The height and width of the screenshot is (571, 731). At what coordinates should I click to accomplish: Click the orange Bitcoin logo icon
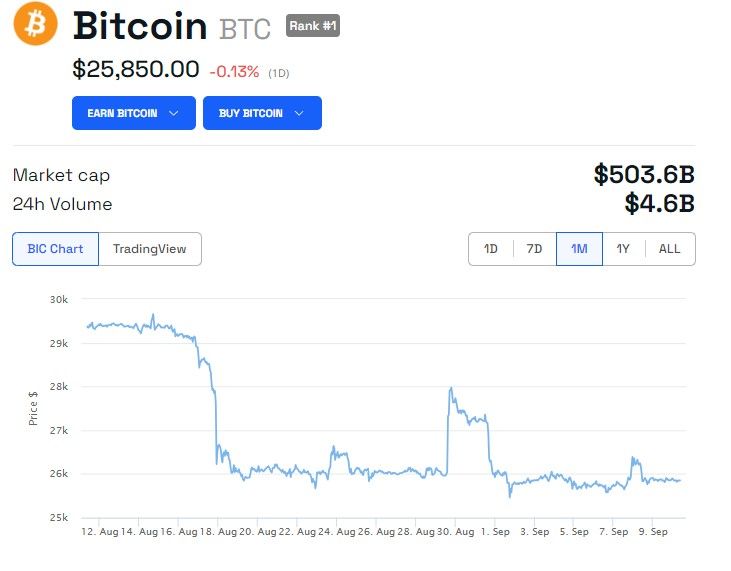[35, 23]
